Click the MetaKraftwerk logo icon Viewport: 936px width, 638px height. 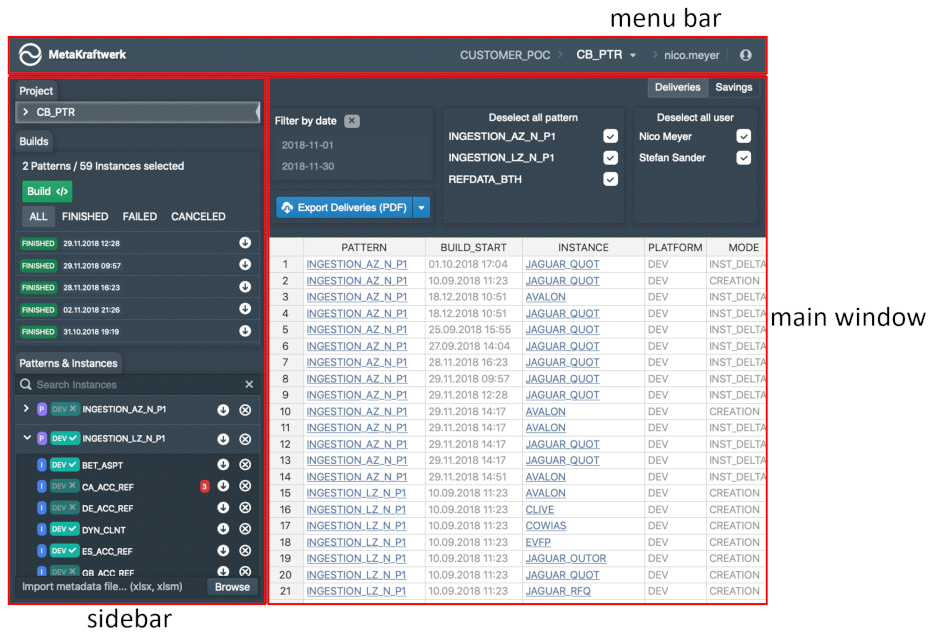pyautogui.click(x=30, y=55)
